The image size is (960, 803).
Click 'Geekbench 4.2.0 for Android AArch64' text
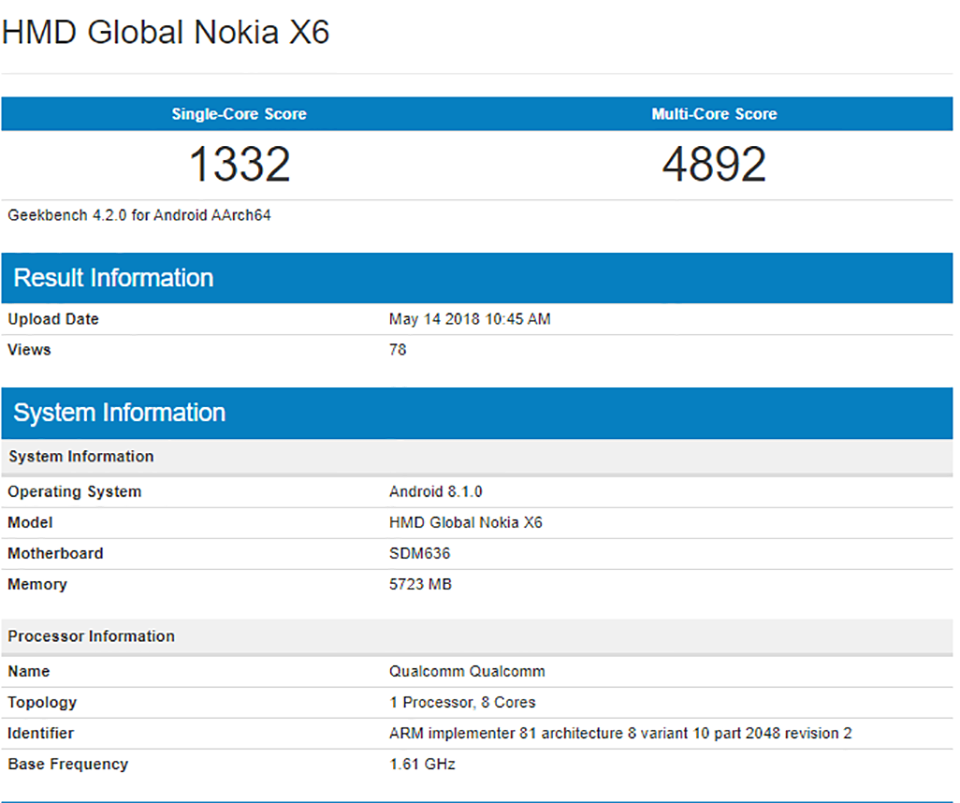139,215
